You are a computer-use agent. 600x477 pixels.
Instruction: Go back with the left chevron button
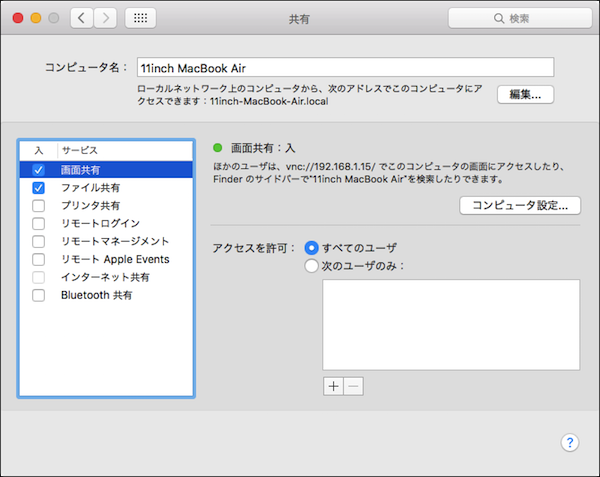coord(82,18)
